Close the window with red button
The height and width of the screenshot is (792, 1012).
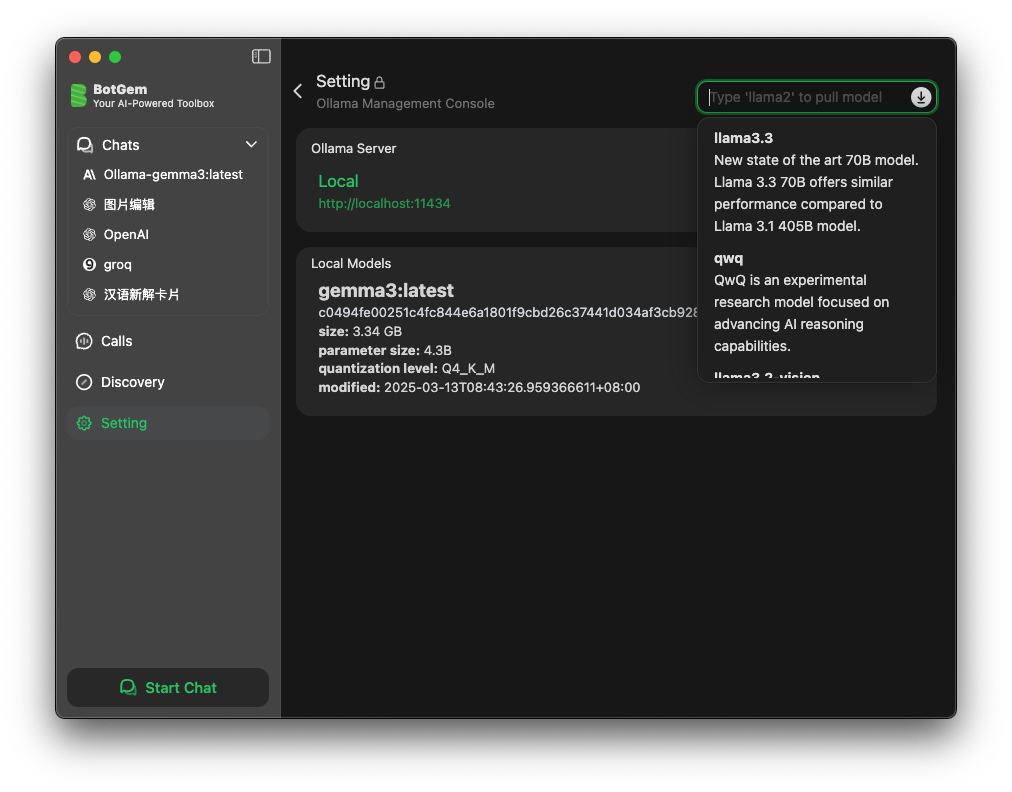[x=75, y=57]
